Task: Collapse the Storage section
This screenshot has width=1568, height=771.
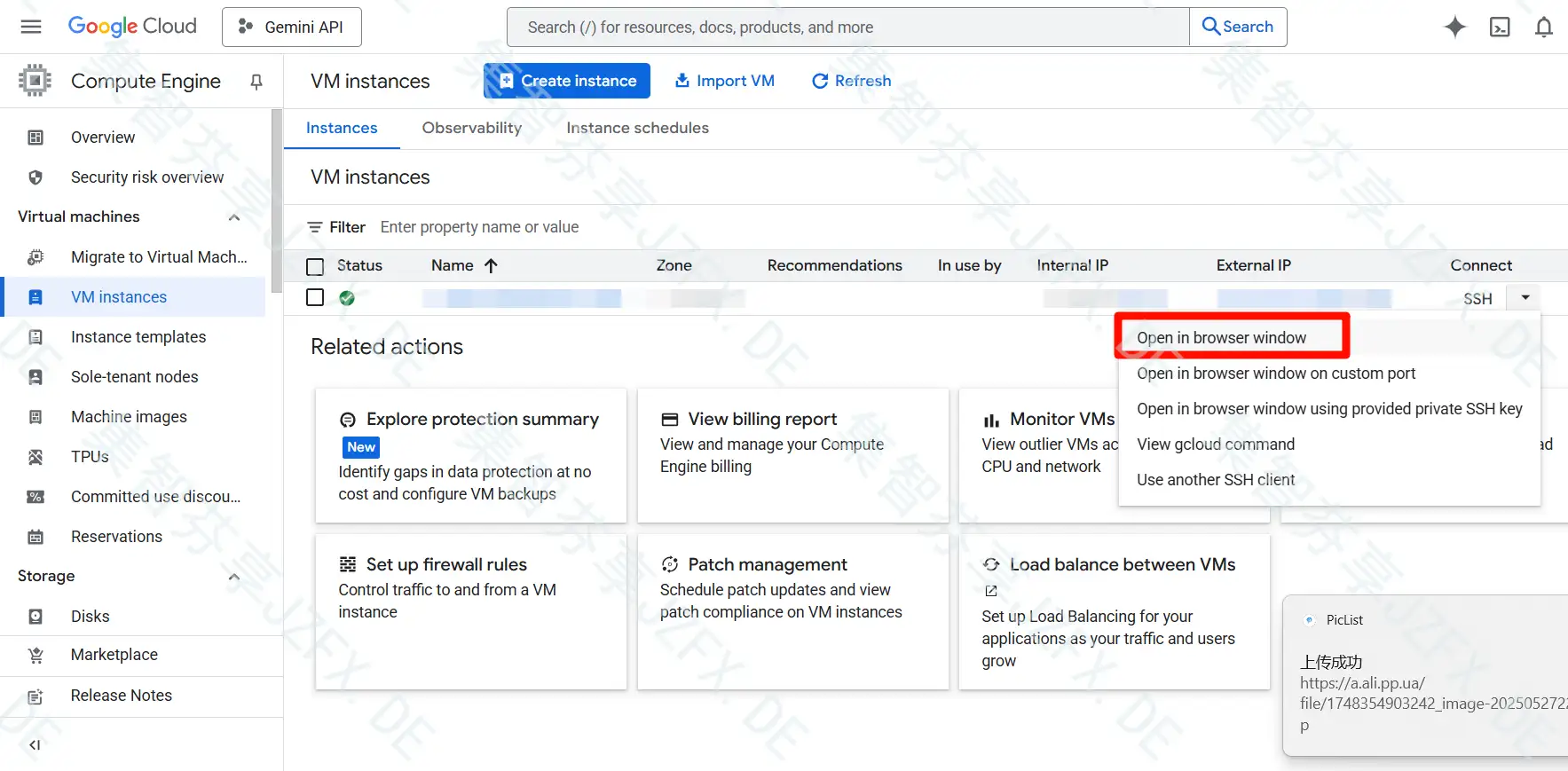Action: [x=234, y=577]
